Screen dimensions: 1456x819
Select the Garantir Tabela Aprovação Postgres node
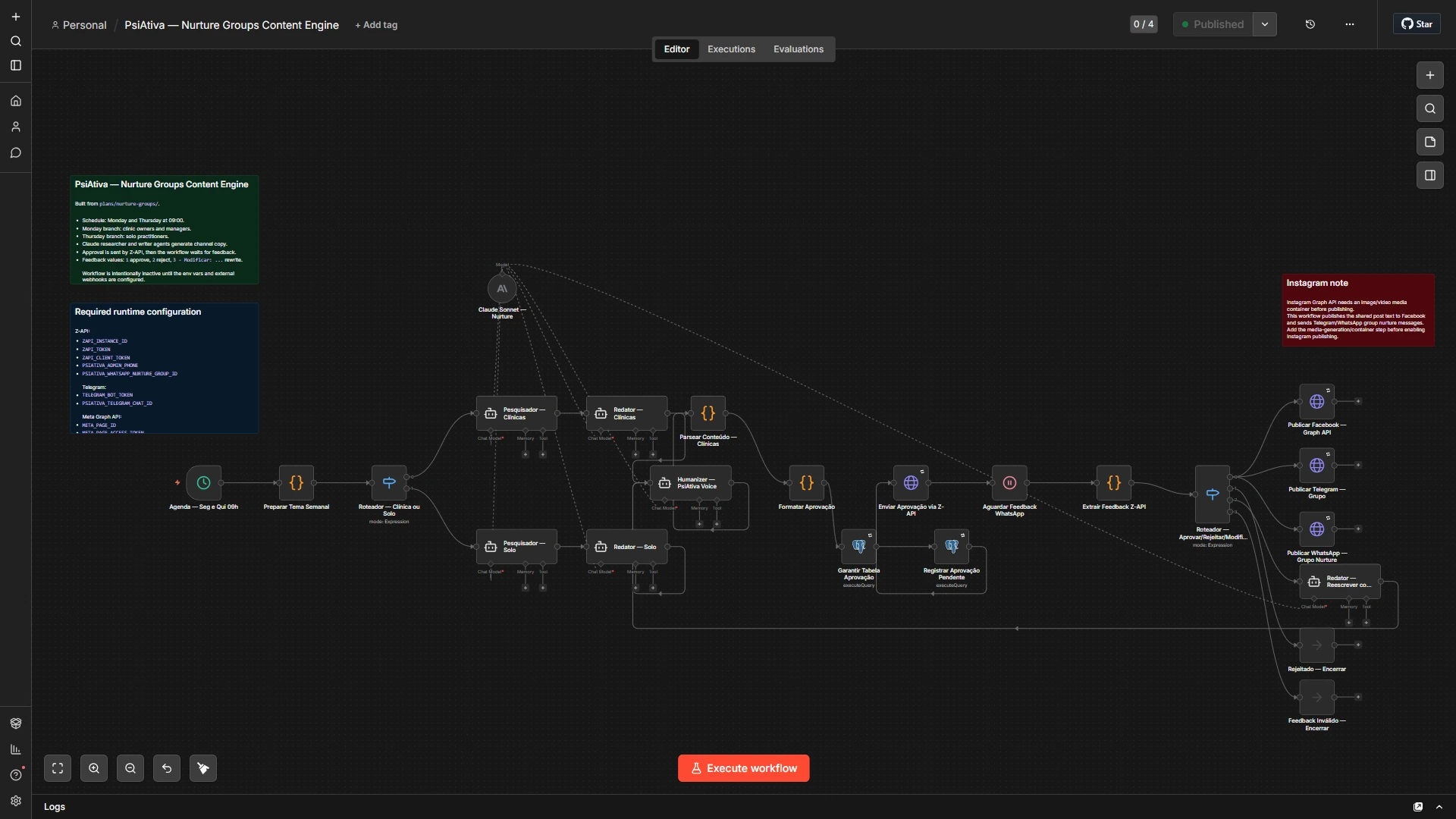(x=859, y=547)
